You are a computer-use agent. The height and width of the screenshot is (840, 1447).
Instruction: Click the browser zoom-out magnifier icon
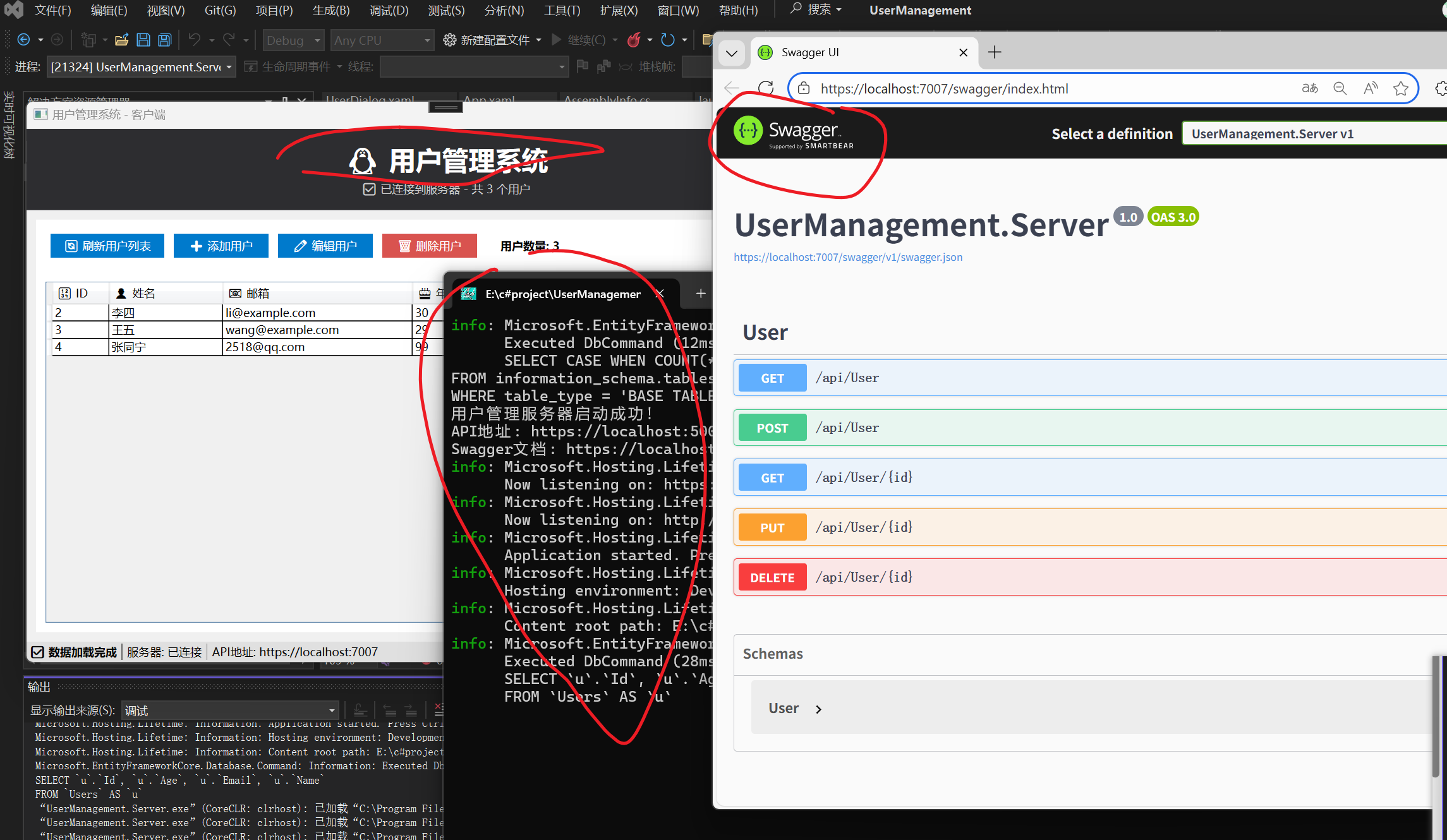click(x=1340, y=88)
